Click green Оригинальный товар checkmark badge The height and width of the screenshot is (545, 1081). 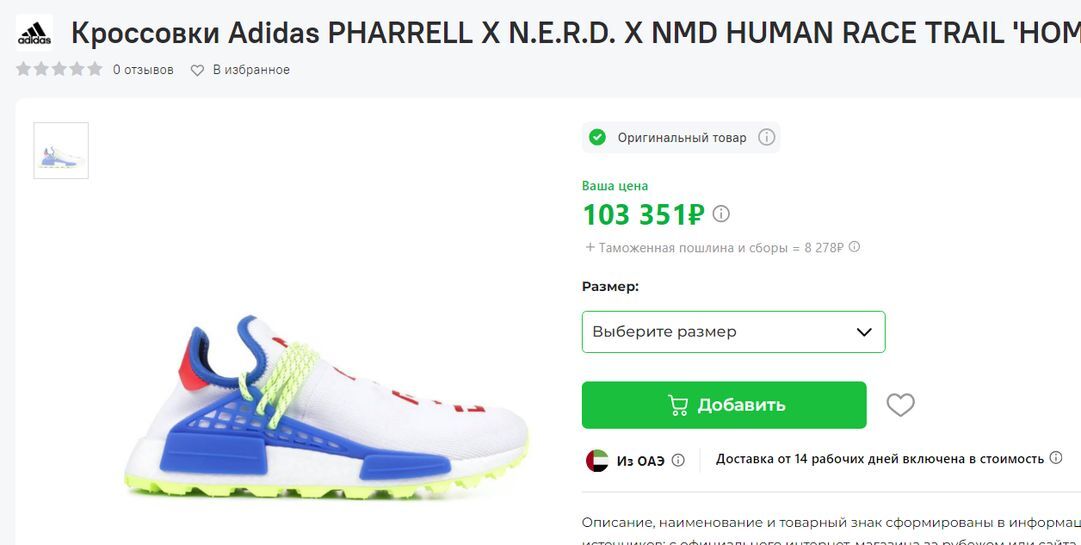point(597,137)
